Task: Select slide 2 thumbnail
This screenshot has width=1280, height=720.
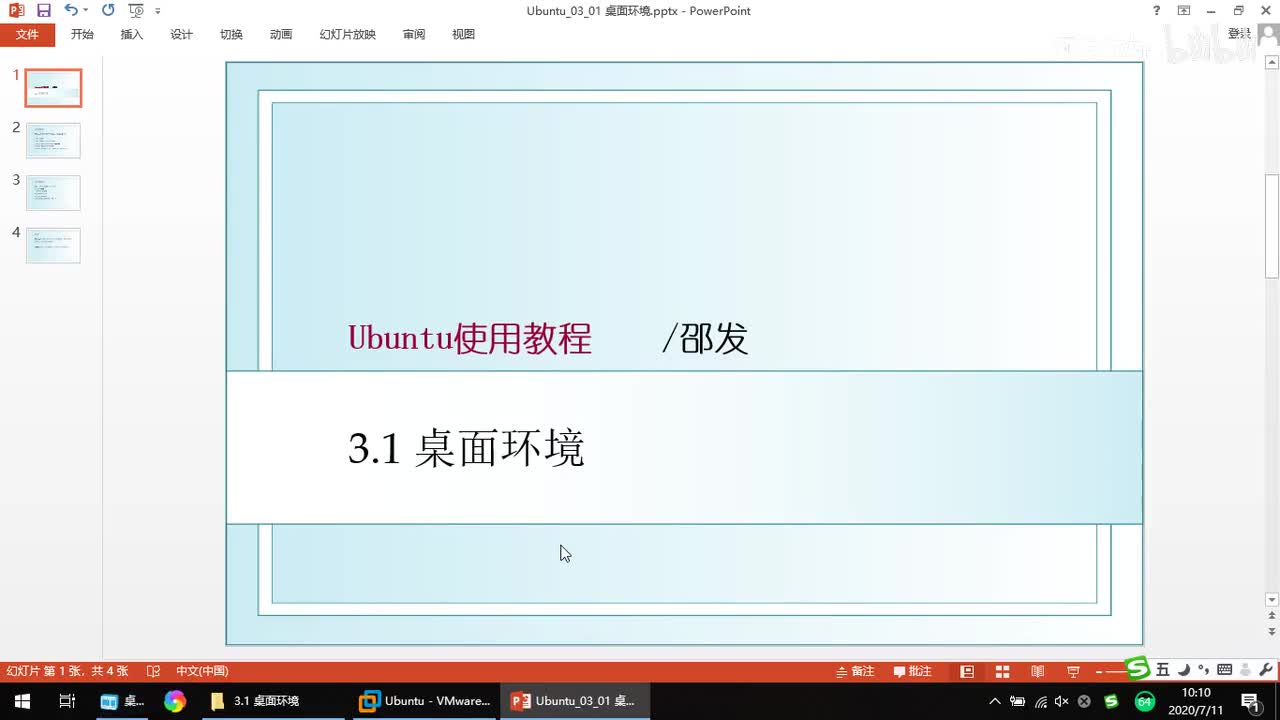Action: tap(53, 140)
